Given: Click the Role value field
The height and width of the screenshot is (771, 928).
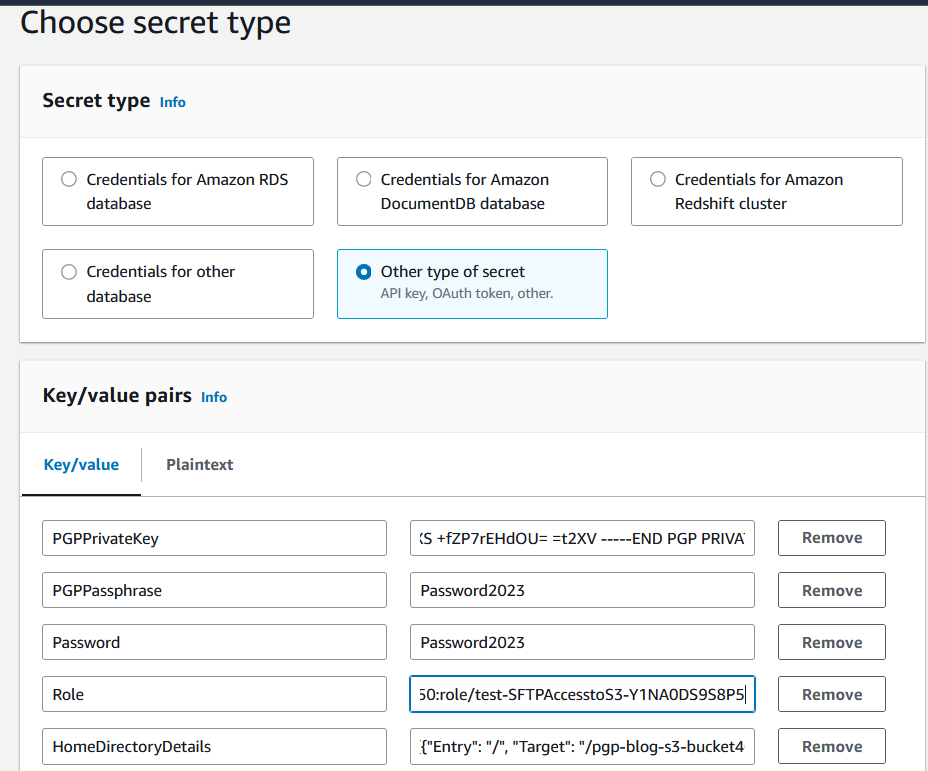Looking at the screenshot, I should tap(582, 694).
